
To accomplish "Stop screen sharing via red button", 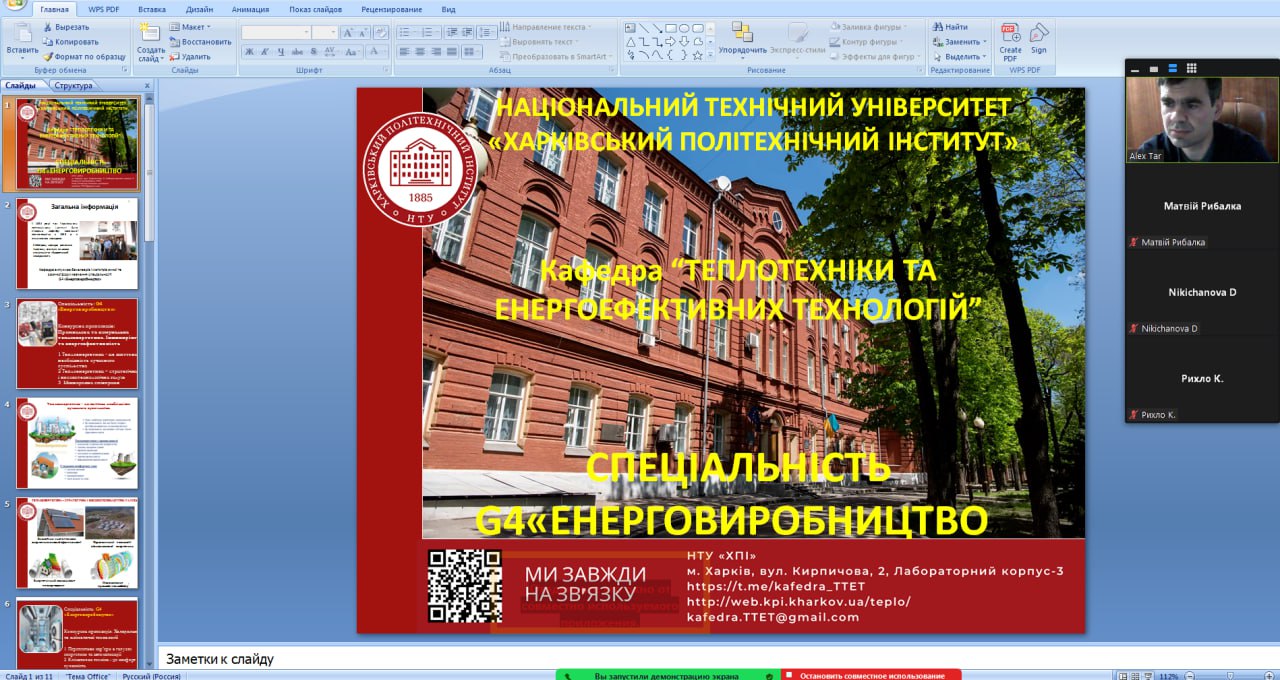I will (x=870, y=675).
